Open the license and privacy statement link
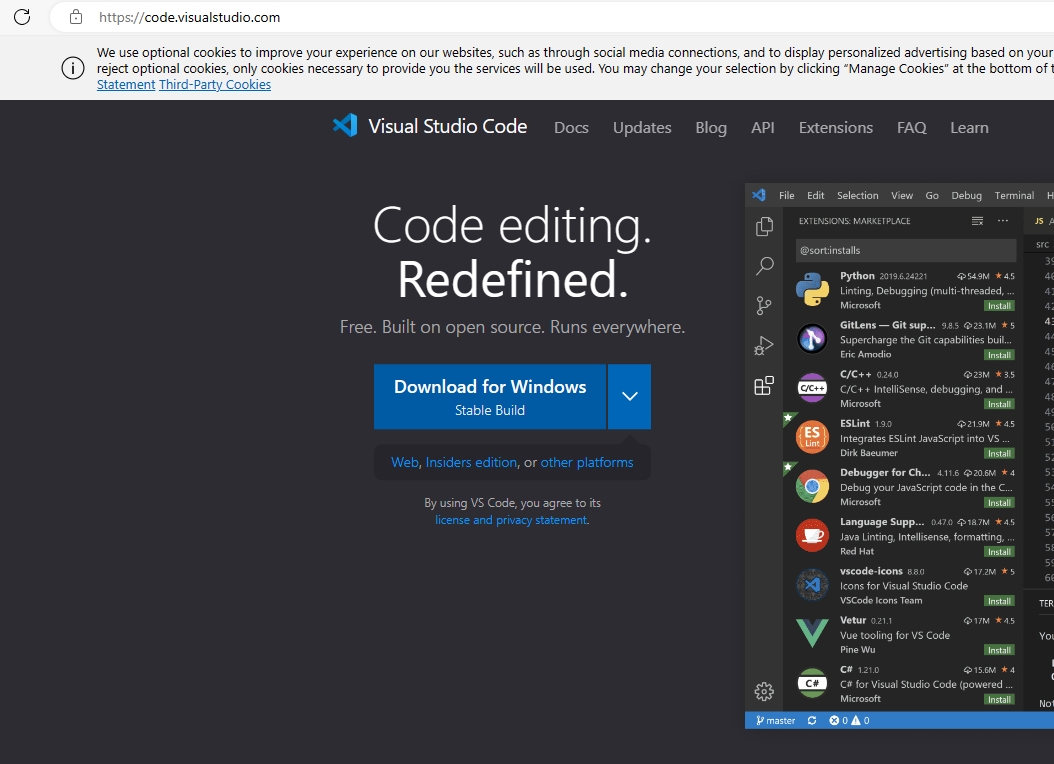The height and width of the screenshot is (764, 1054). click(x=511, y=520)
